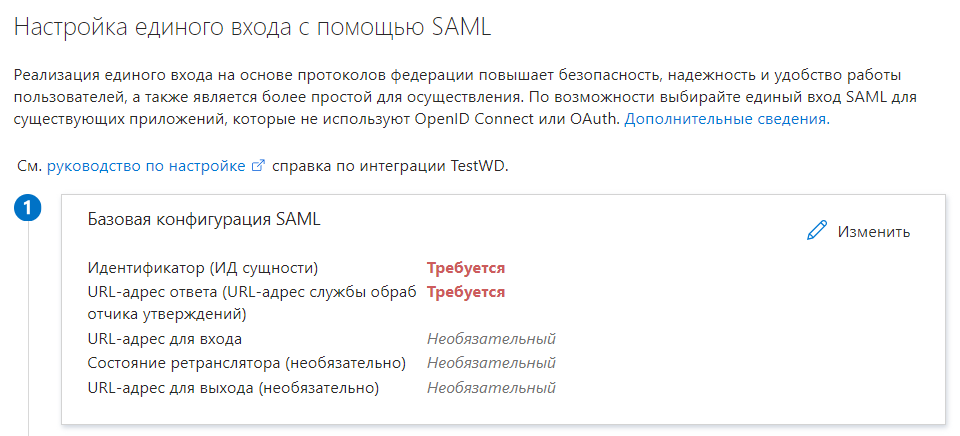Select the Идентификатор (ИД сущности) label

click(203, 268)
